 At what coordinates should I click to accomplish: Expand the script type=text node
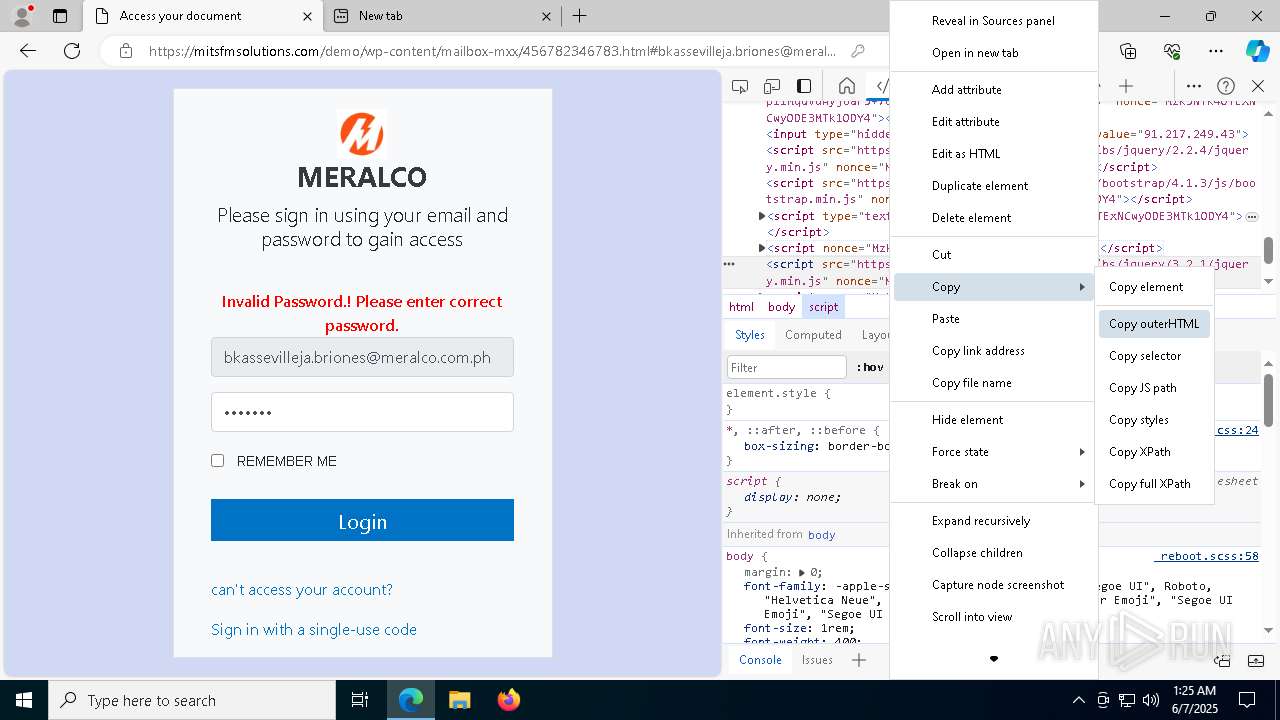point(762,216)
